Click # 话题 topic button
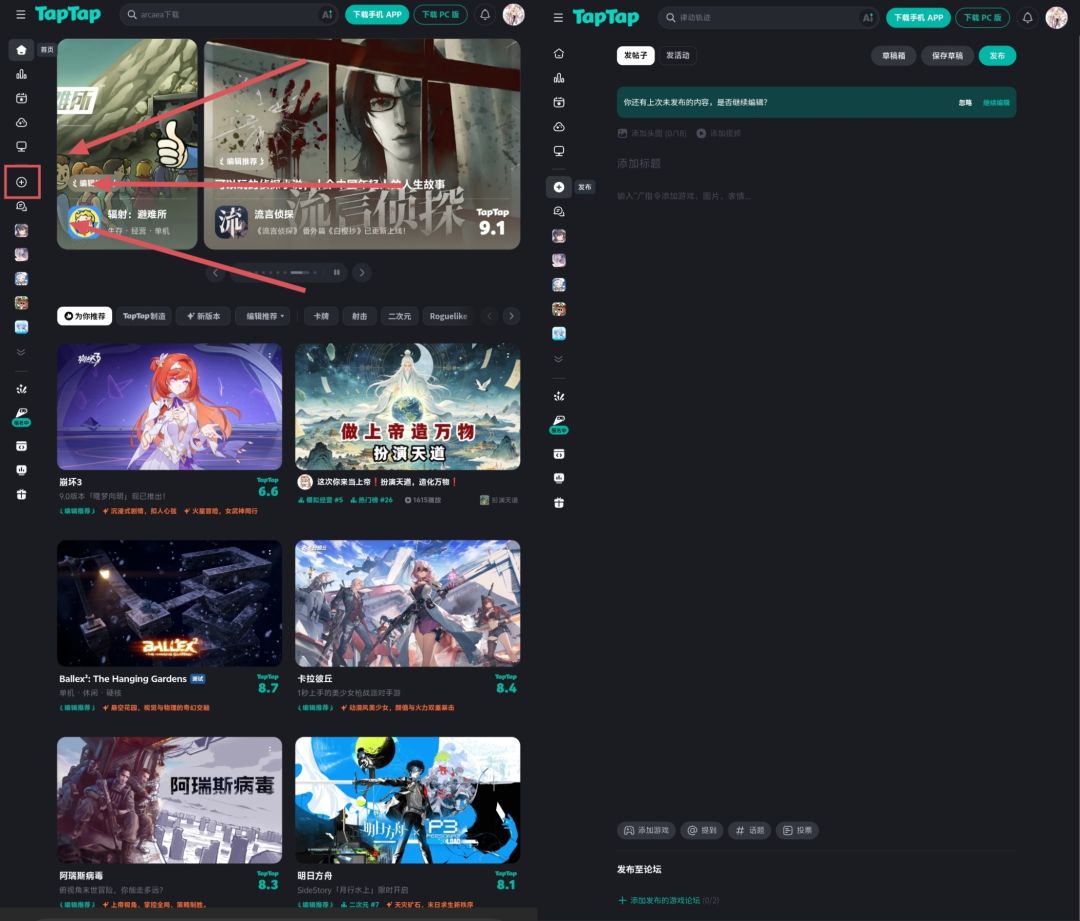The image size is (1080, 921). click(749, 831)
